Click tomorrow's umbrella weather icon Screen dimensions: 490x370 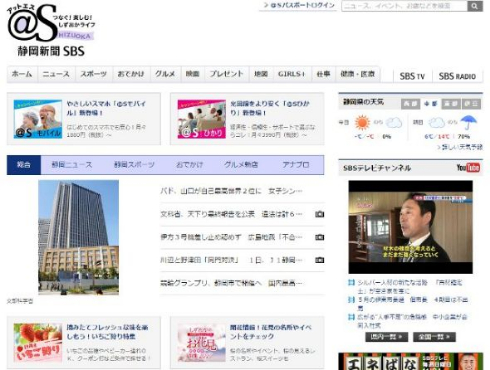click(468, 122)
